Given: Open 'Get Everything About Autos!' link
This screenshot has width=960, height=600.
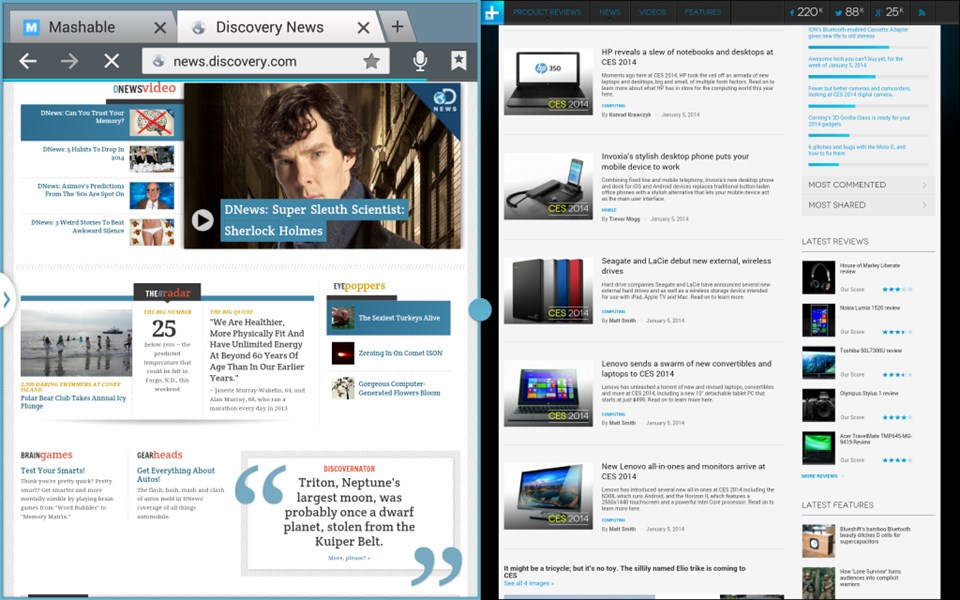Looking at the screenshot, I should [x=176, y=474].
